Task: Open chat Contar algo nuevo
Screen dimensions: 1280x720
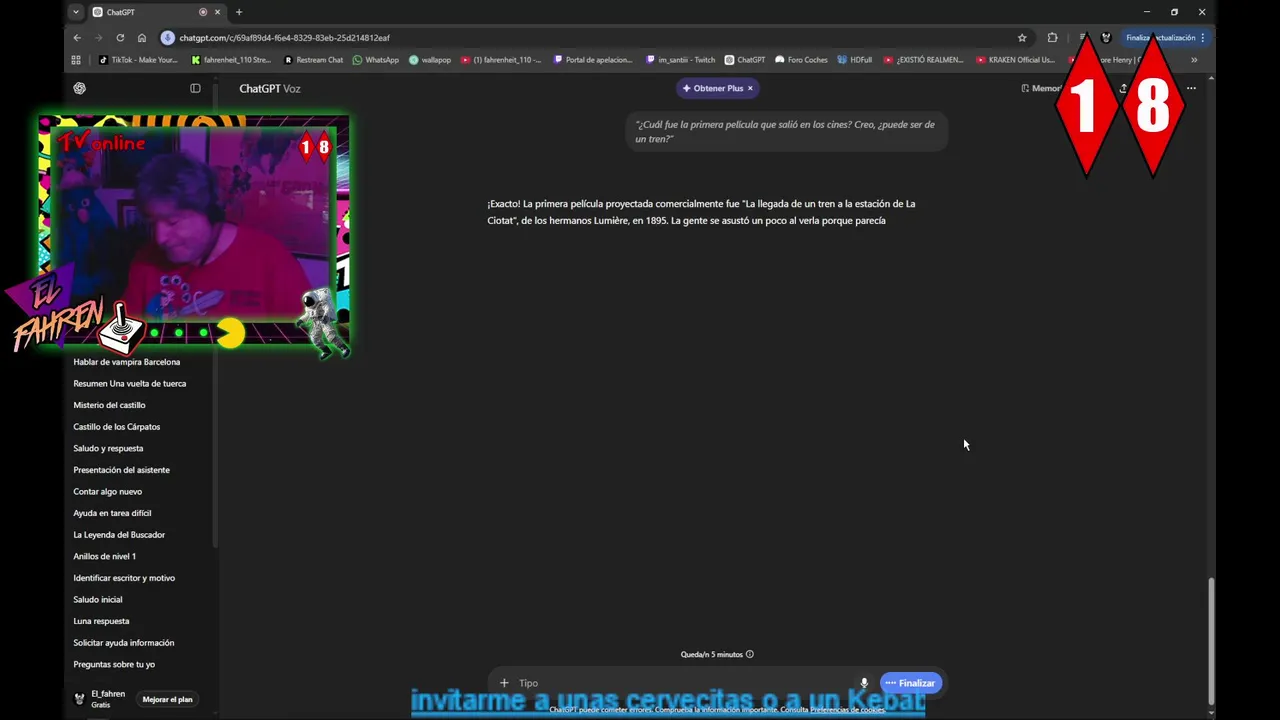Action: [x=108, y=492]
